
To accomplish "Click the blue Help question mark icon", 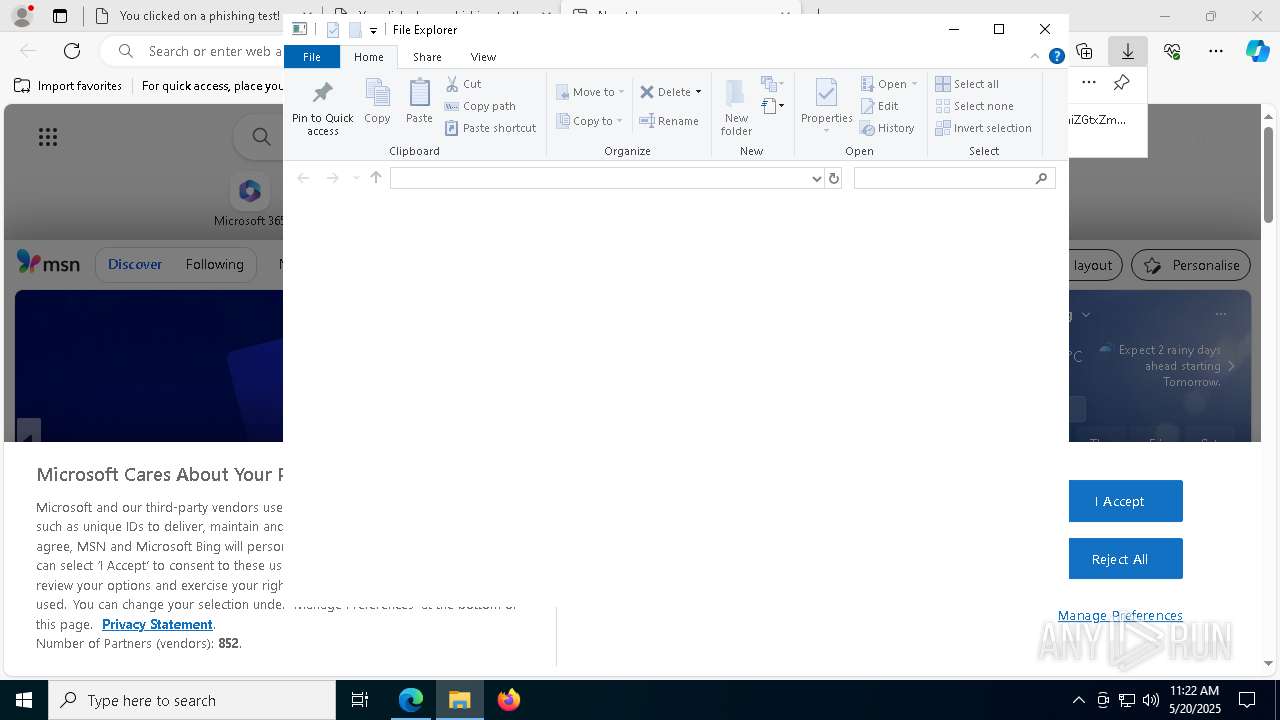I will (1056, 56).
